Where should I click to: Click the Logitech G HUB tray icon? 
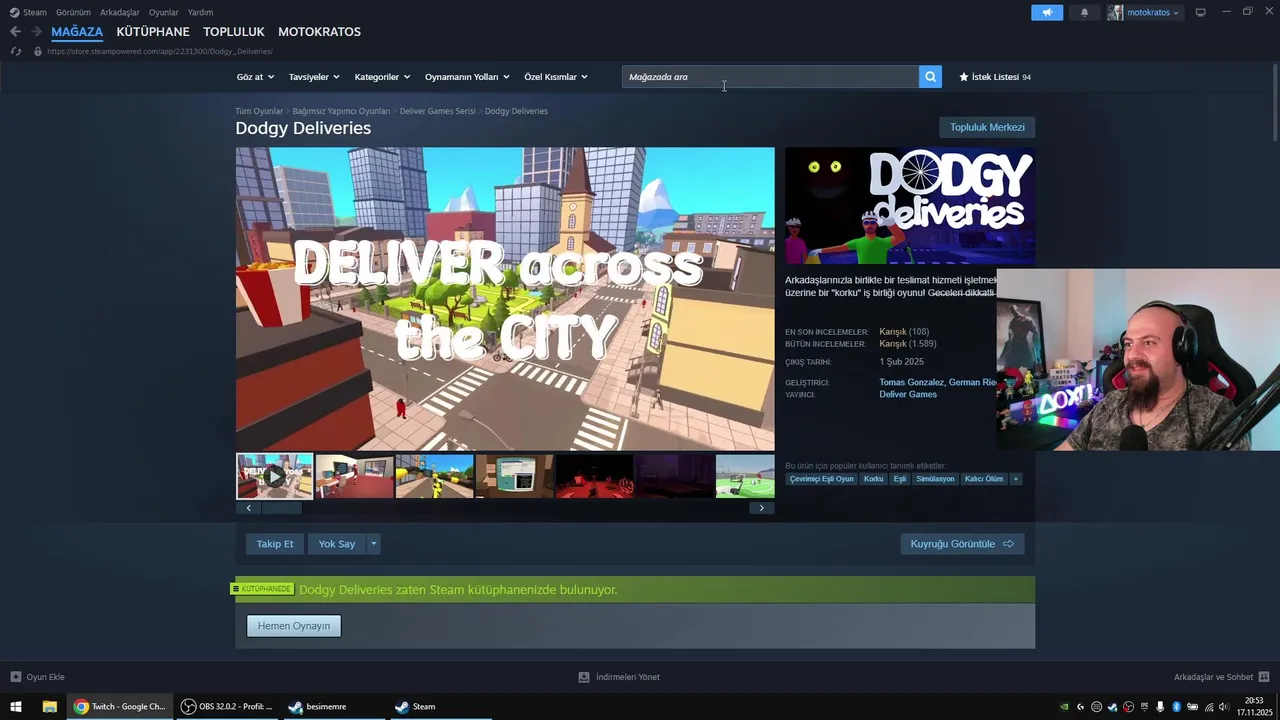1080,707
